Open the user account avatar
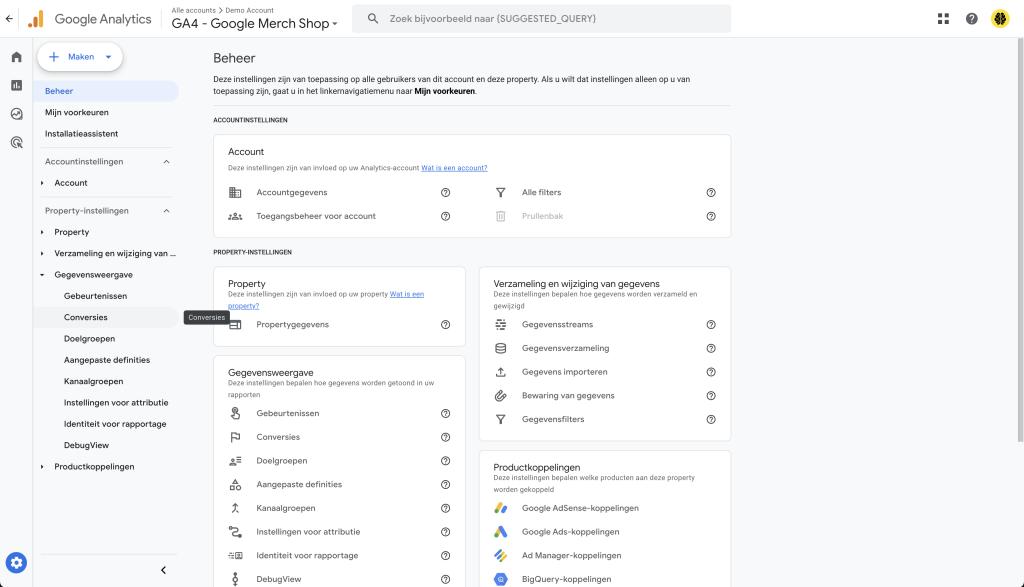The image size is (1024, 587). pyautogui.click(x=1000, y=18)
